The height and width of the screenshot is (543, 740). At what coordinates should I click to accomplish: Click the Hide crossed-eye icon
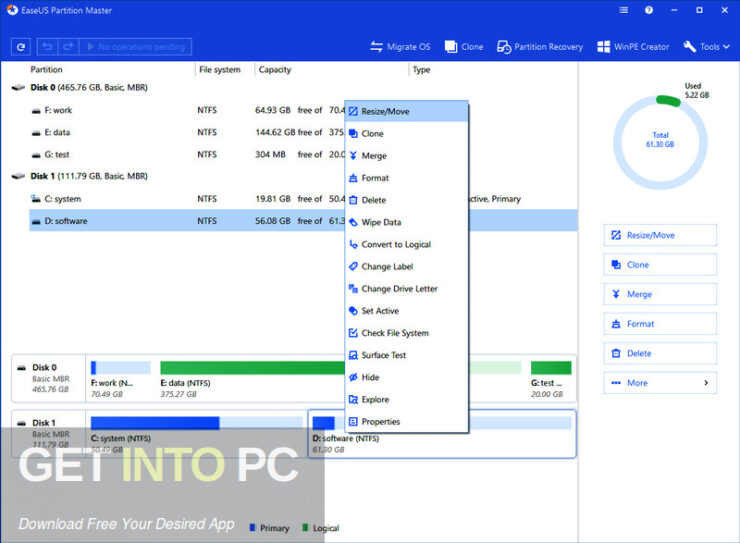coord(353,377)
